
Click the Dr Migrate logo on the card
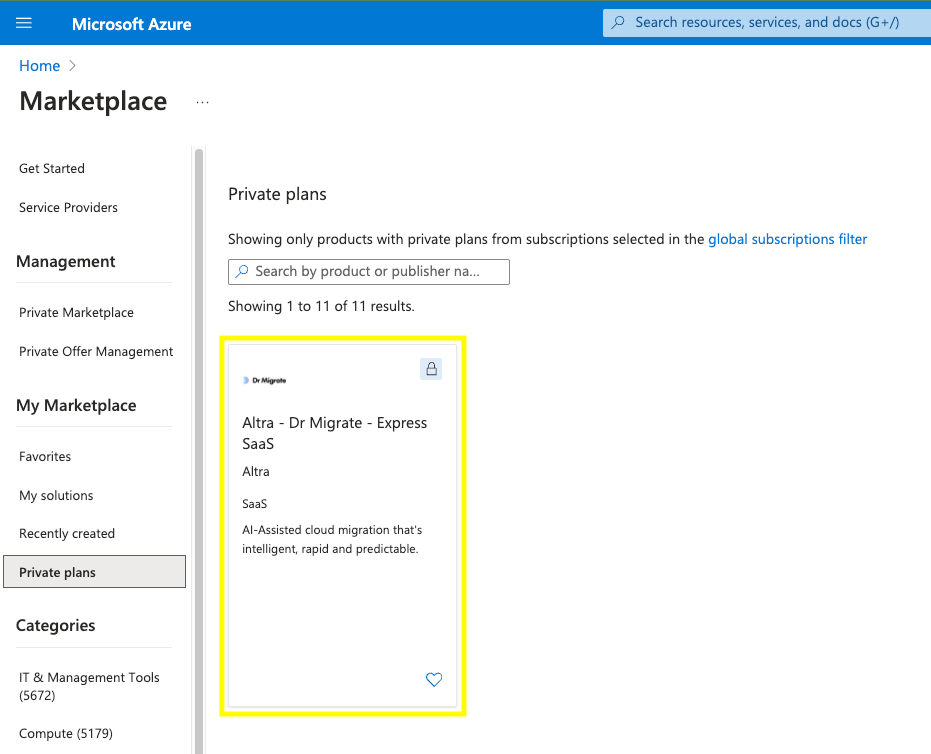264,380
